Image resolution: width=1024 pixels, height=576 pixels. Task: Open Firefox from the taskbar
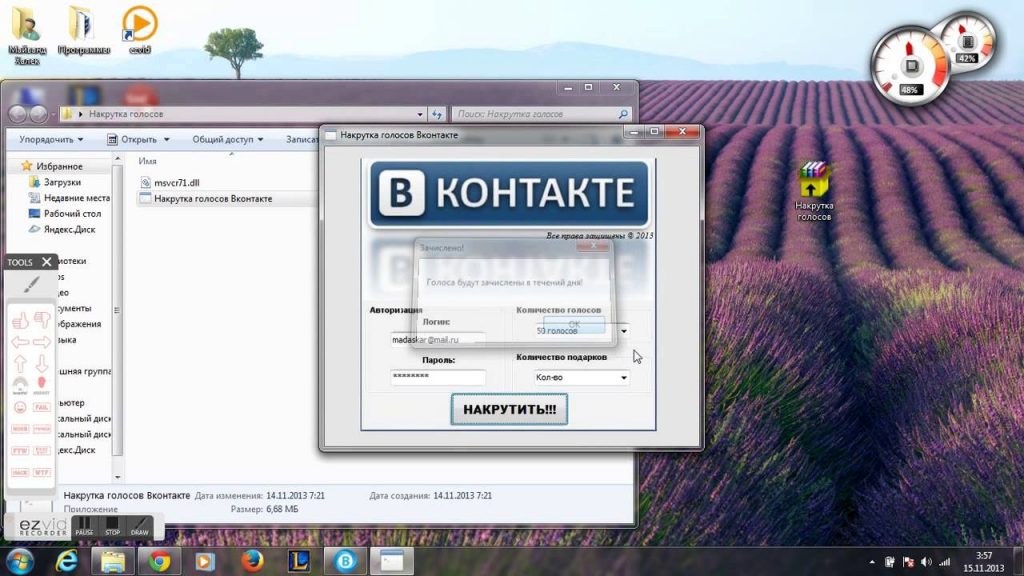(x=252, y=561)
